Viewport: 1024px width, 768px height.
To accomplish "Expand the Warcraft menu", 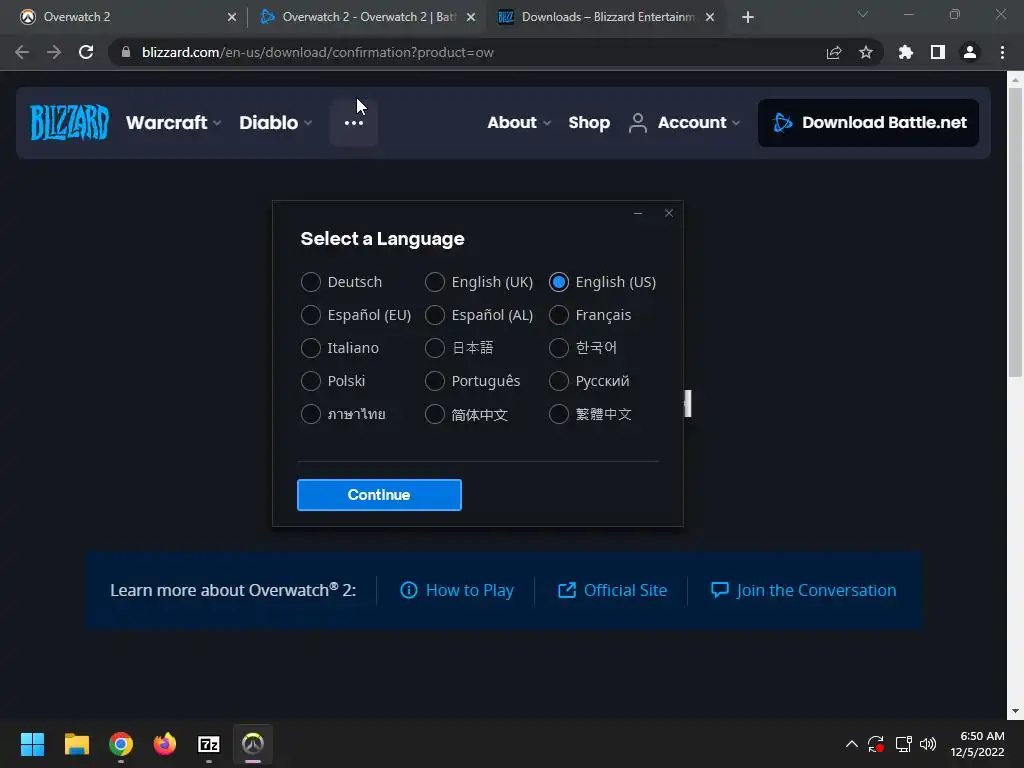I will [x=174, y=123].
